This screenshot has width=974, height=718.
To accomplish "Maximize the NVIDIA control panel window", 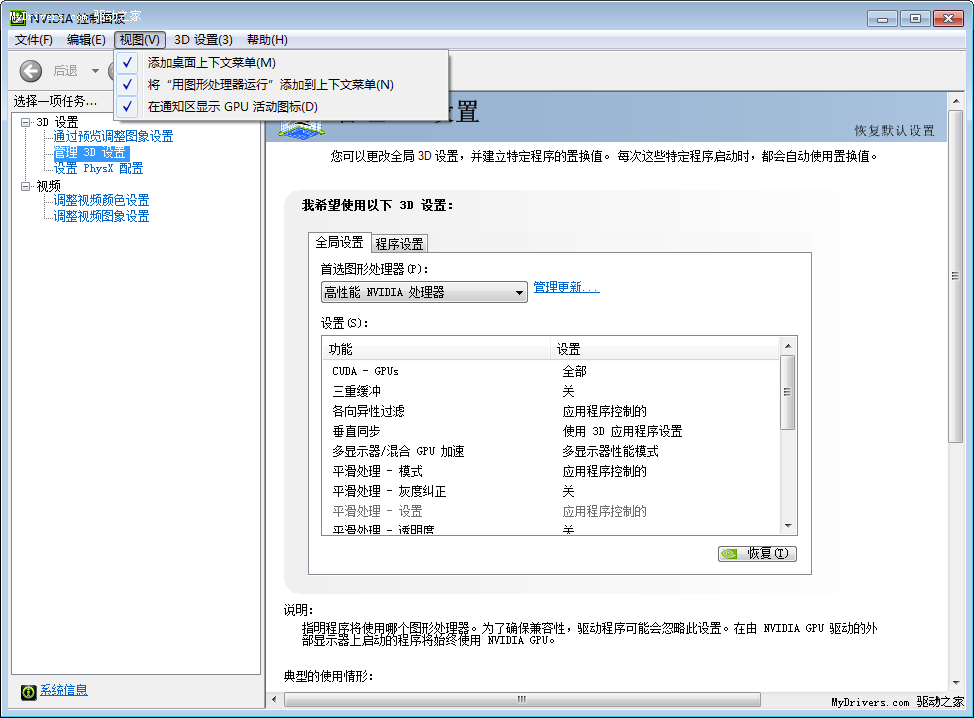I will pyautogui.click(x=915, y=19).
